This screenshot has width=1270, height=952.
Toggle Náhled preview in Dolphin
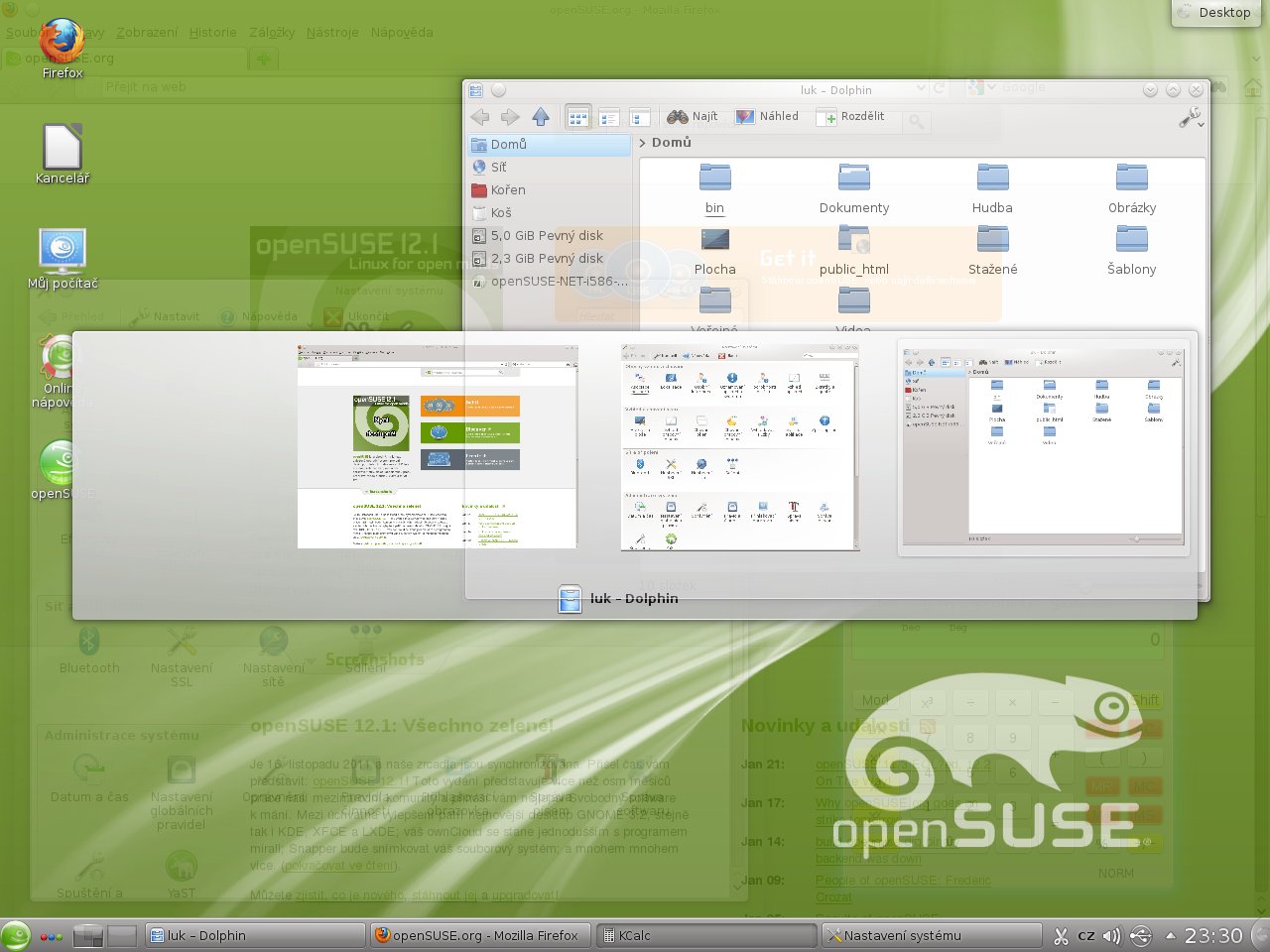point(767,116)
